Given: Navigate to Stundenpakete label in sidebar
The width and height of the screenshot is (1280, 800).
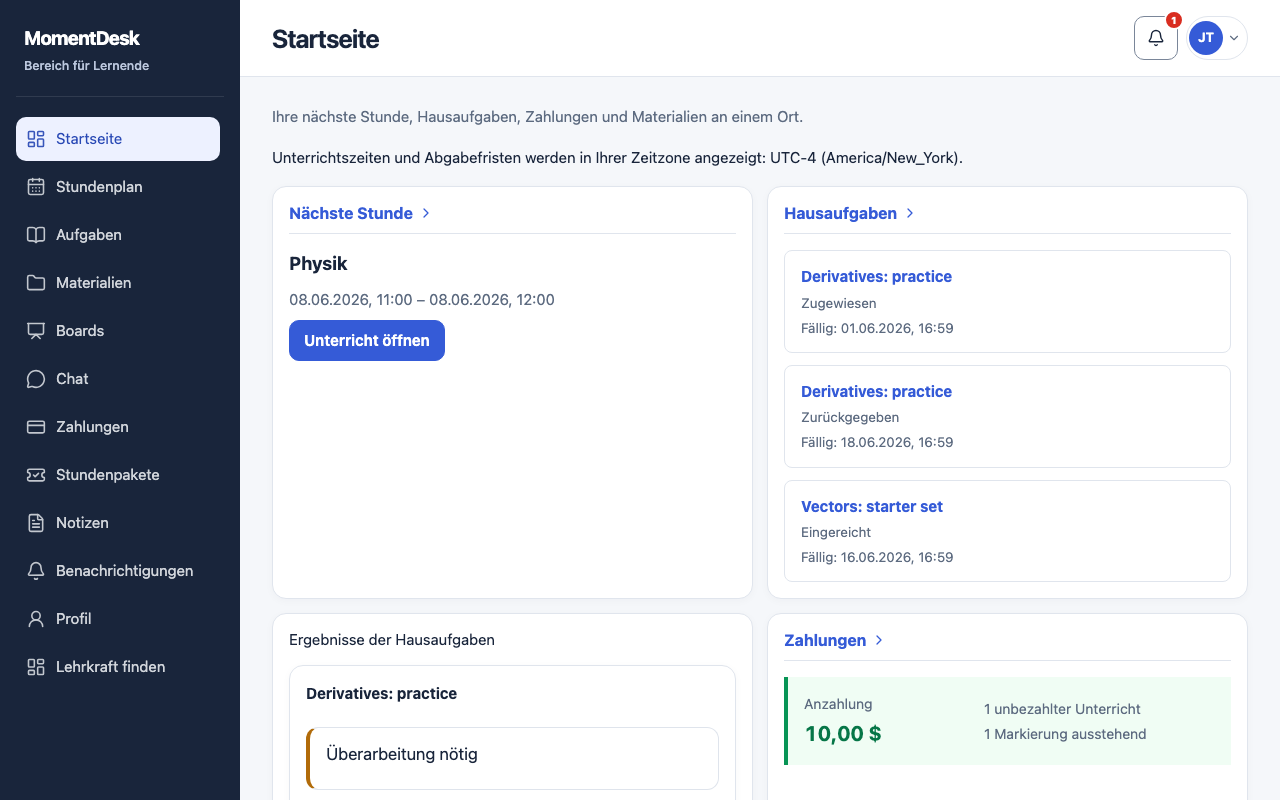Looking at the screenshot, I should tap(108, 475).
